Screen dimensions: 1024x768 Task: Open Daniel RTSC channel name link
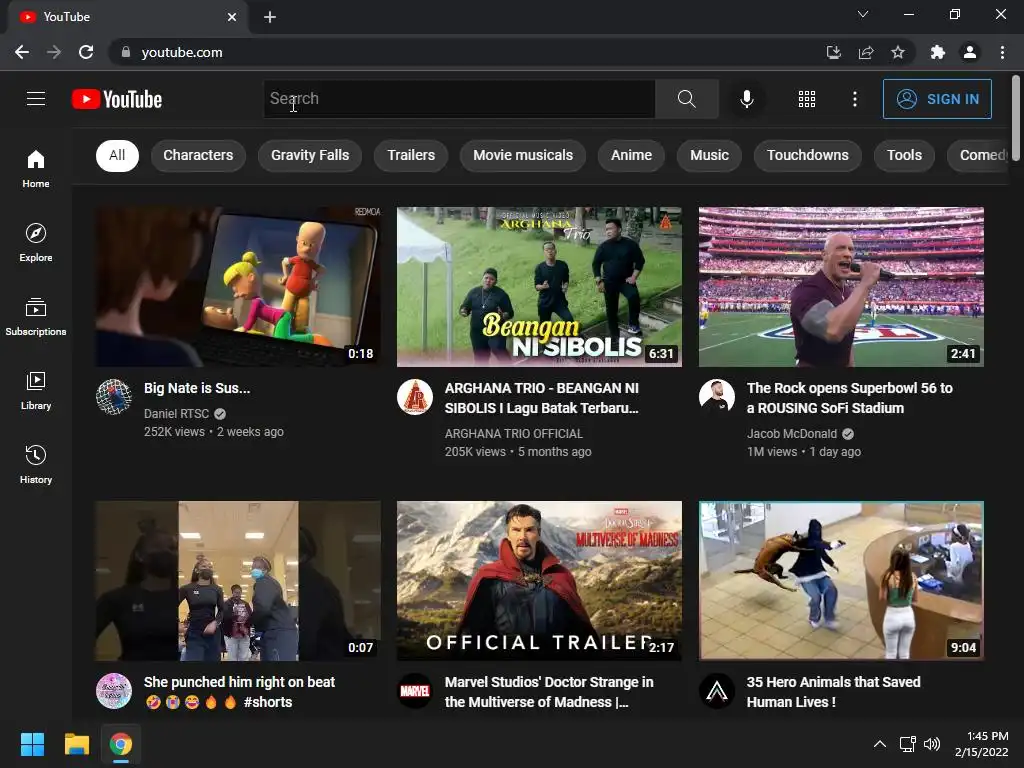[176, 413]
